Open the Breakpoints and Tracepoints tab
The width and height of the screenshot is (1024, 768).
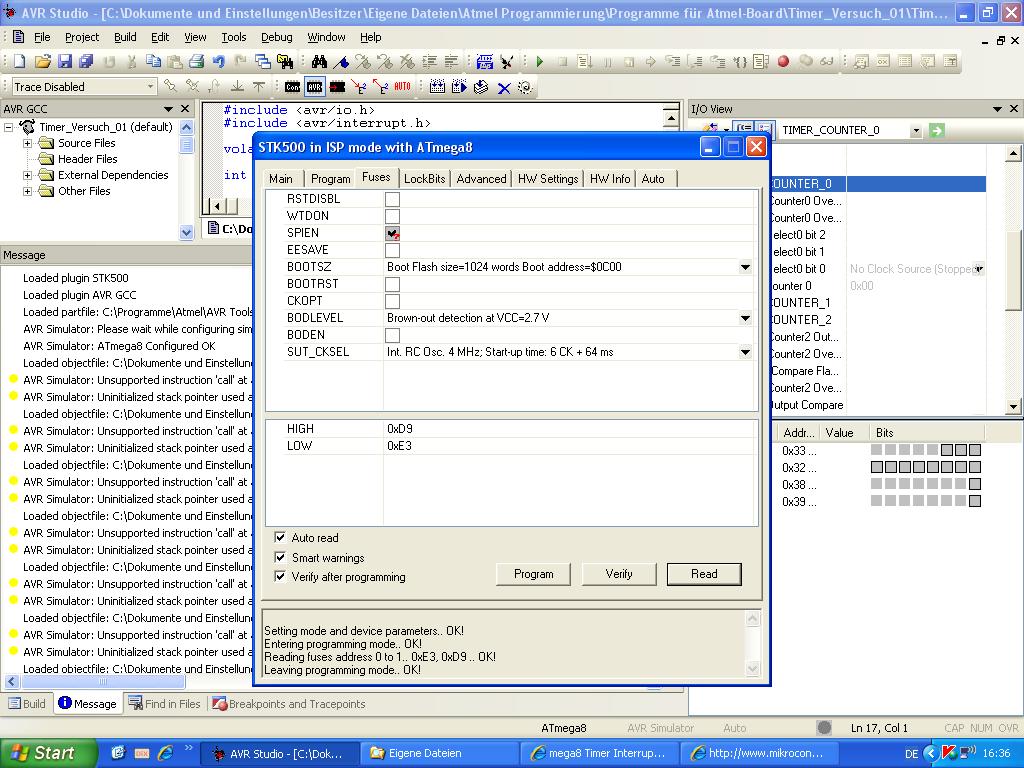point(289,703)
